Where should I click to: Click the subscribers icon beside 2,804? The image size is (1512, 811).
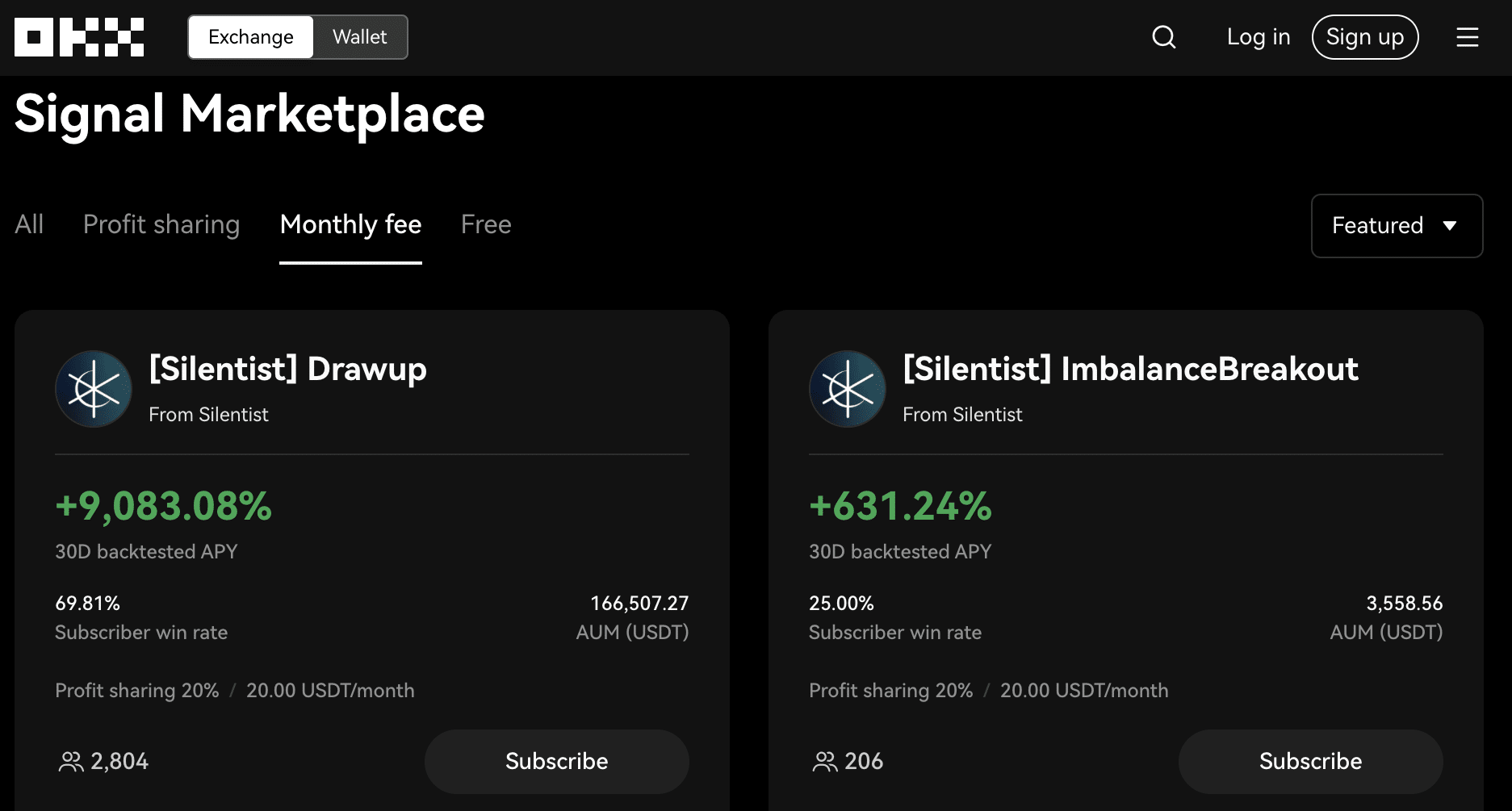(x=71, y=762)
